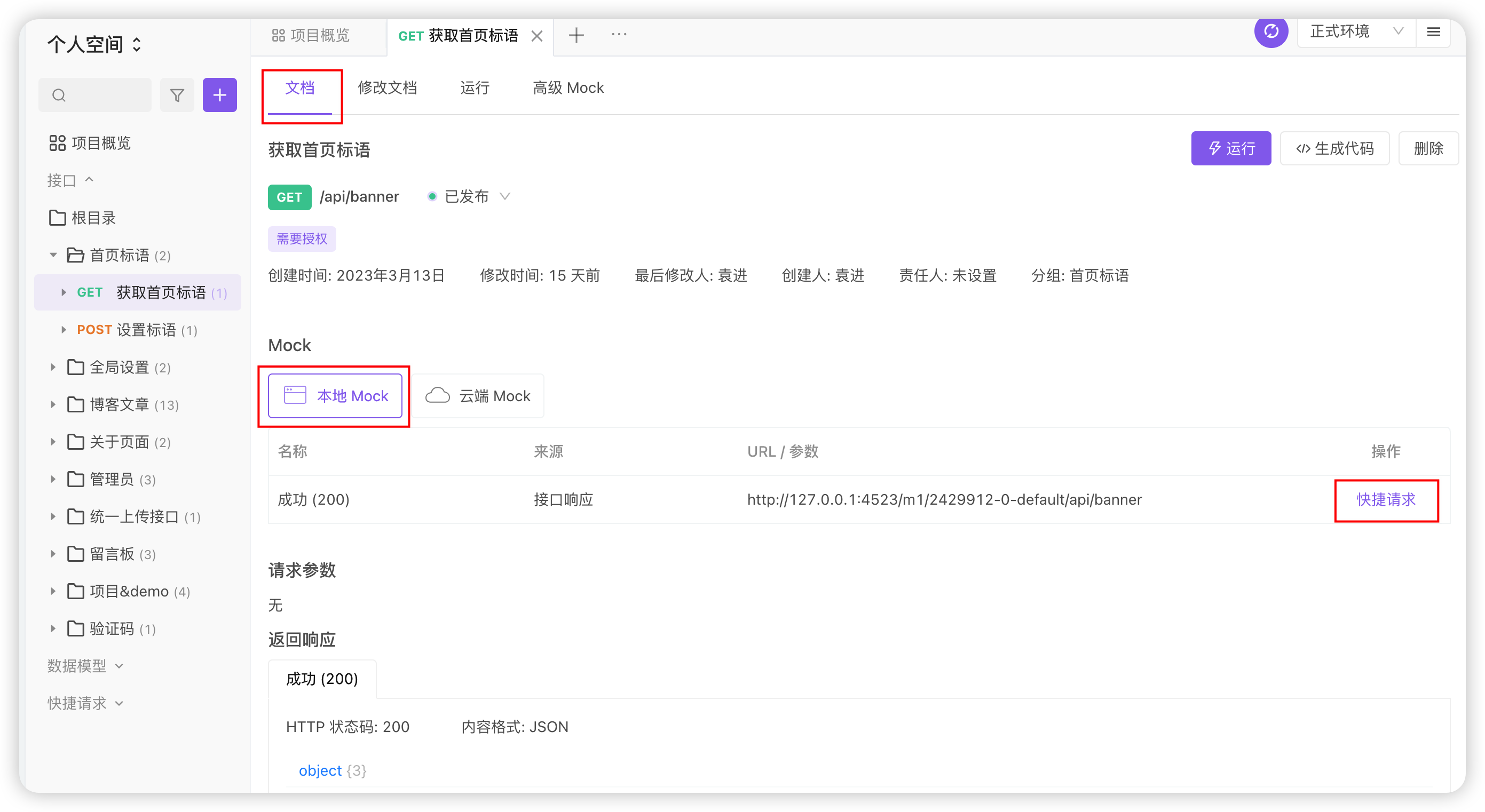Click the mock URL http://127.0.0.1:4523 text
Screen dimensions: 1485x812
(944, 499)
